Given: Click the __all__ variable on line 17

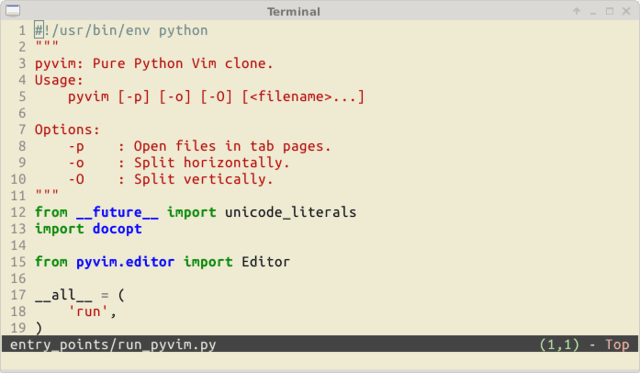Looking at the screenshot, I should click(63, 295).
